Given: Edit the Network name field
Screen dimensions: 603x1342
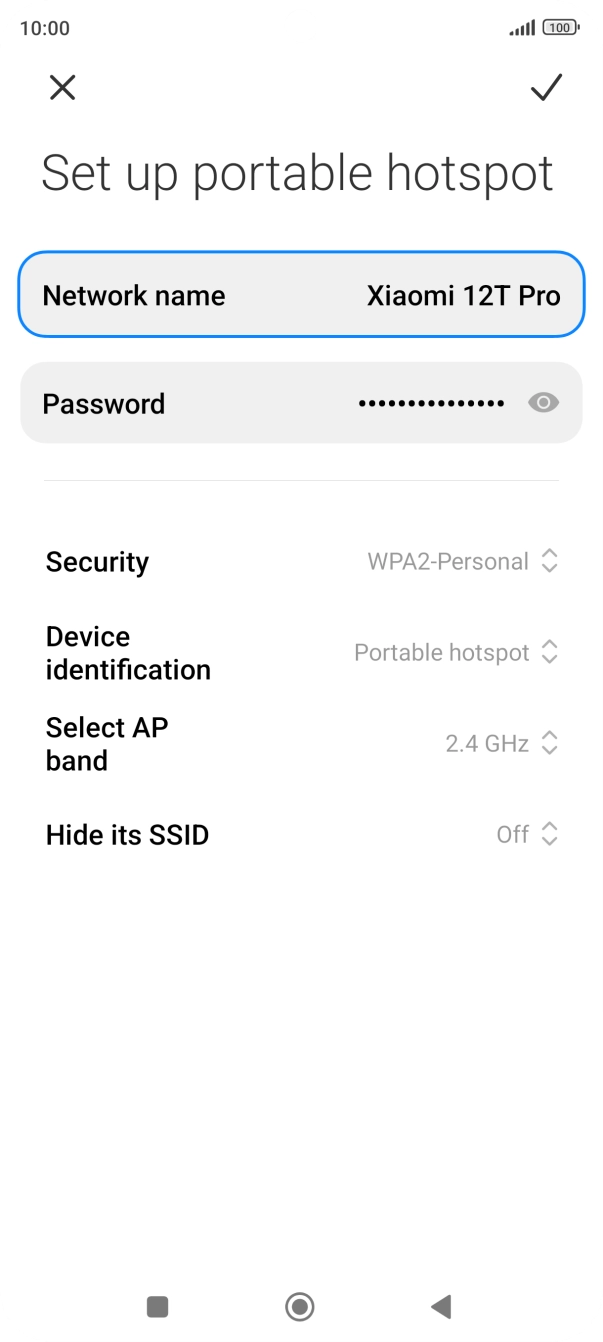Looking at the screenshot, I should tap(300, 296).
